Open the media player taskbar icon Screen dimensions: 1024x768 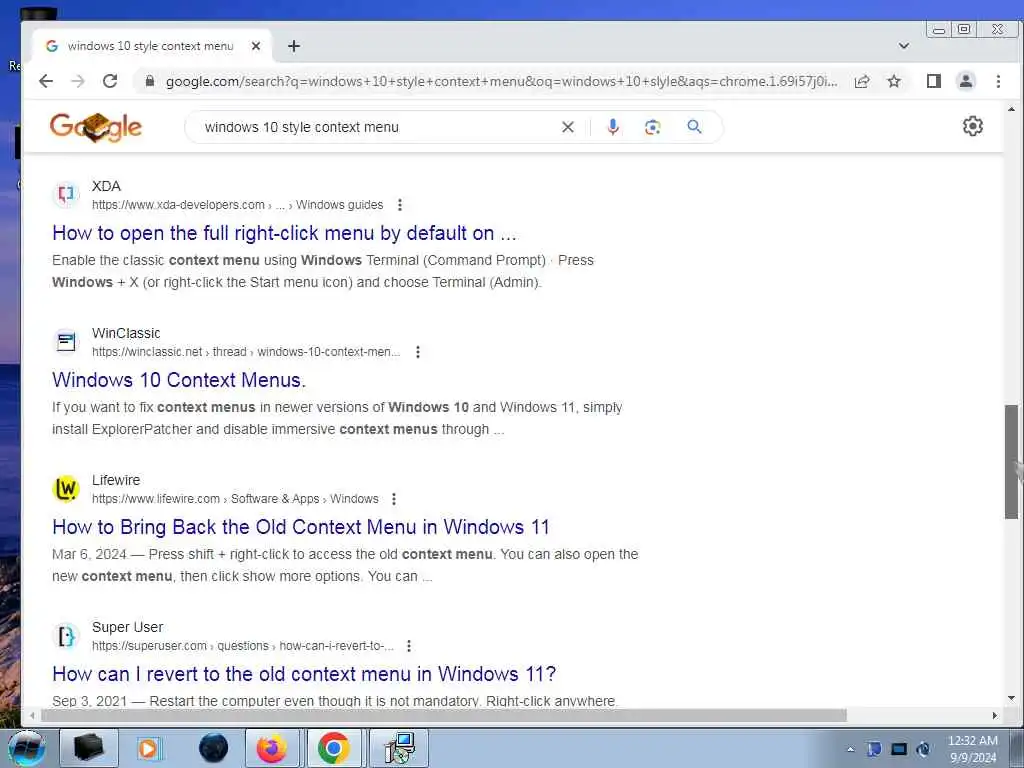(x=148, y=748)
